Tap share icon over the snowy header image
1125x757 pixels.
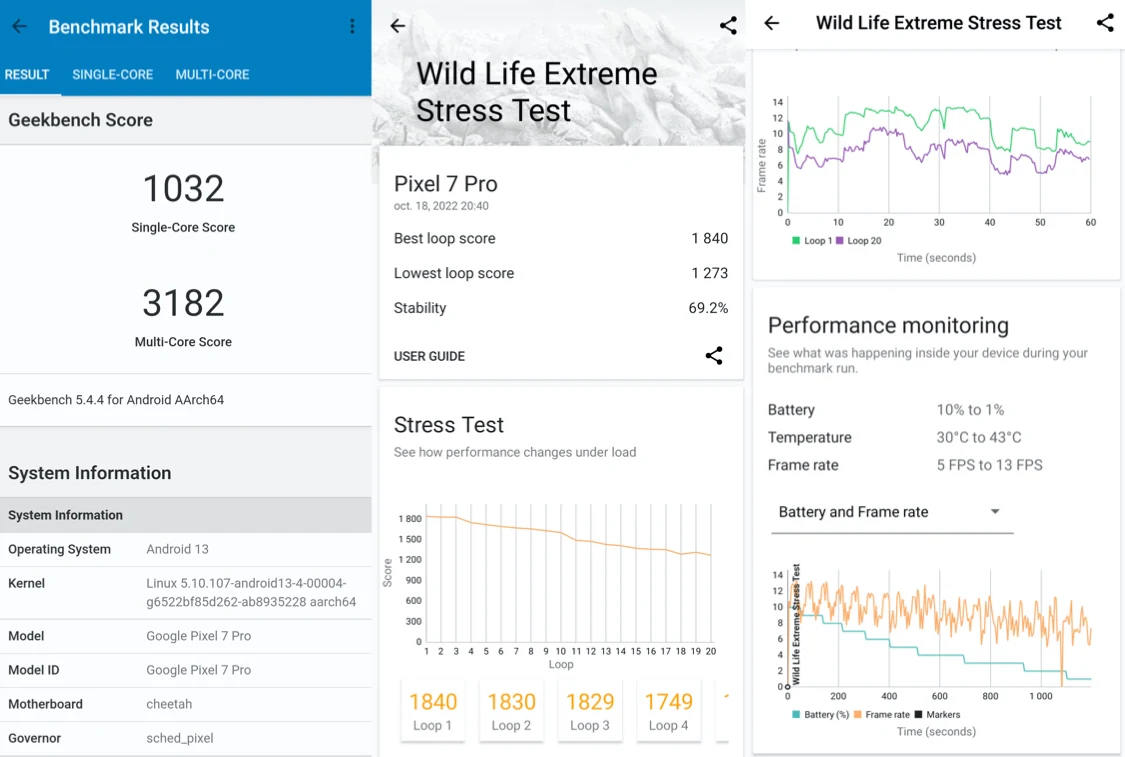(728, 26)
